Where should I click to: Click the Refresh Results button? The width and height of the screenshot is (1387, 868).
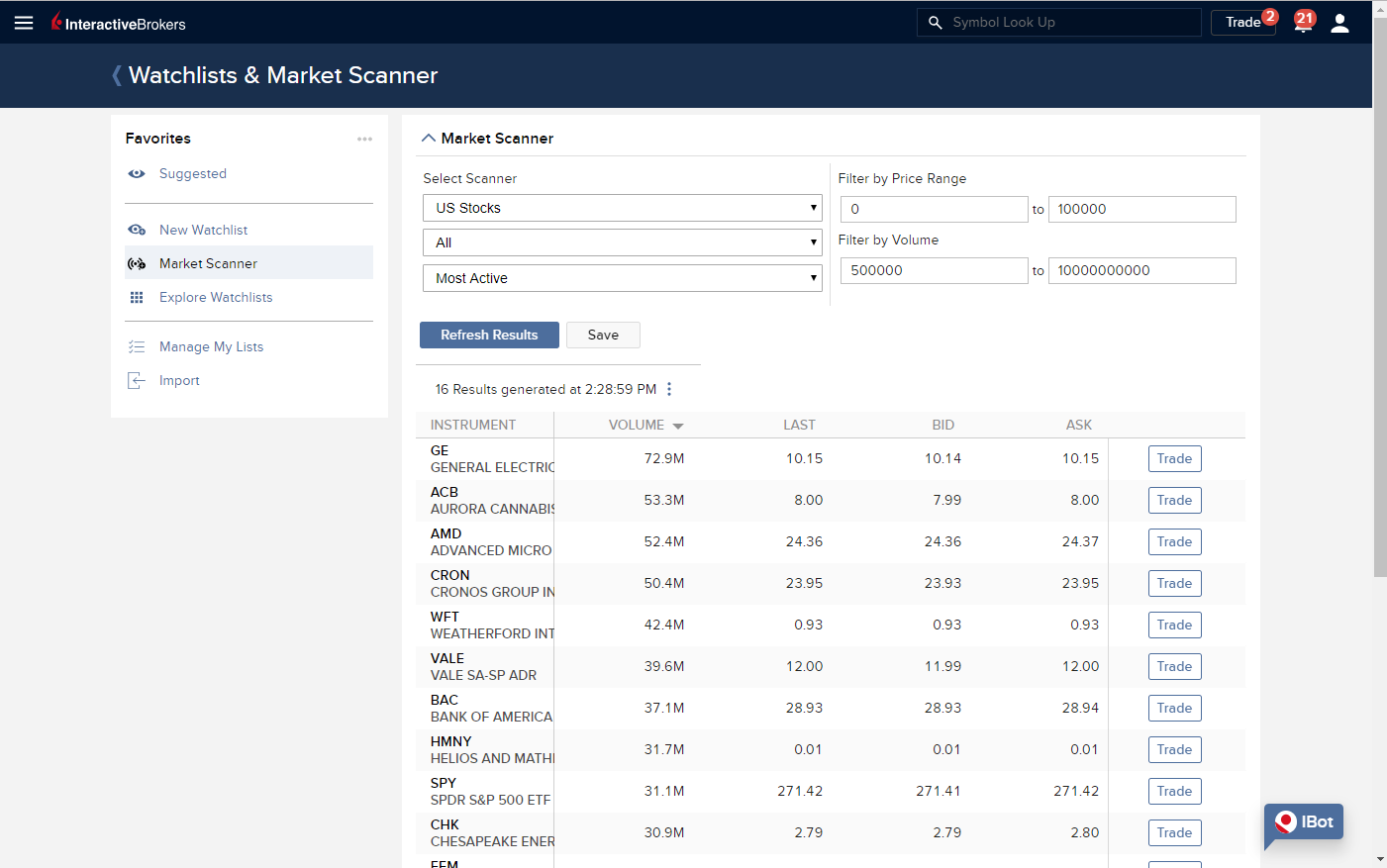click(489, 335)
